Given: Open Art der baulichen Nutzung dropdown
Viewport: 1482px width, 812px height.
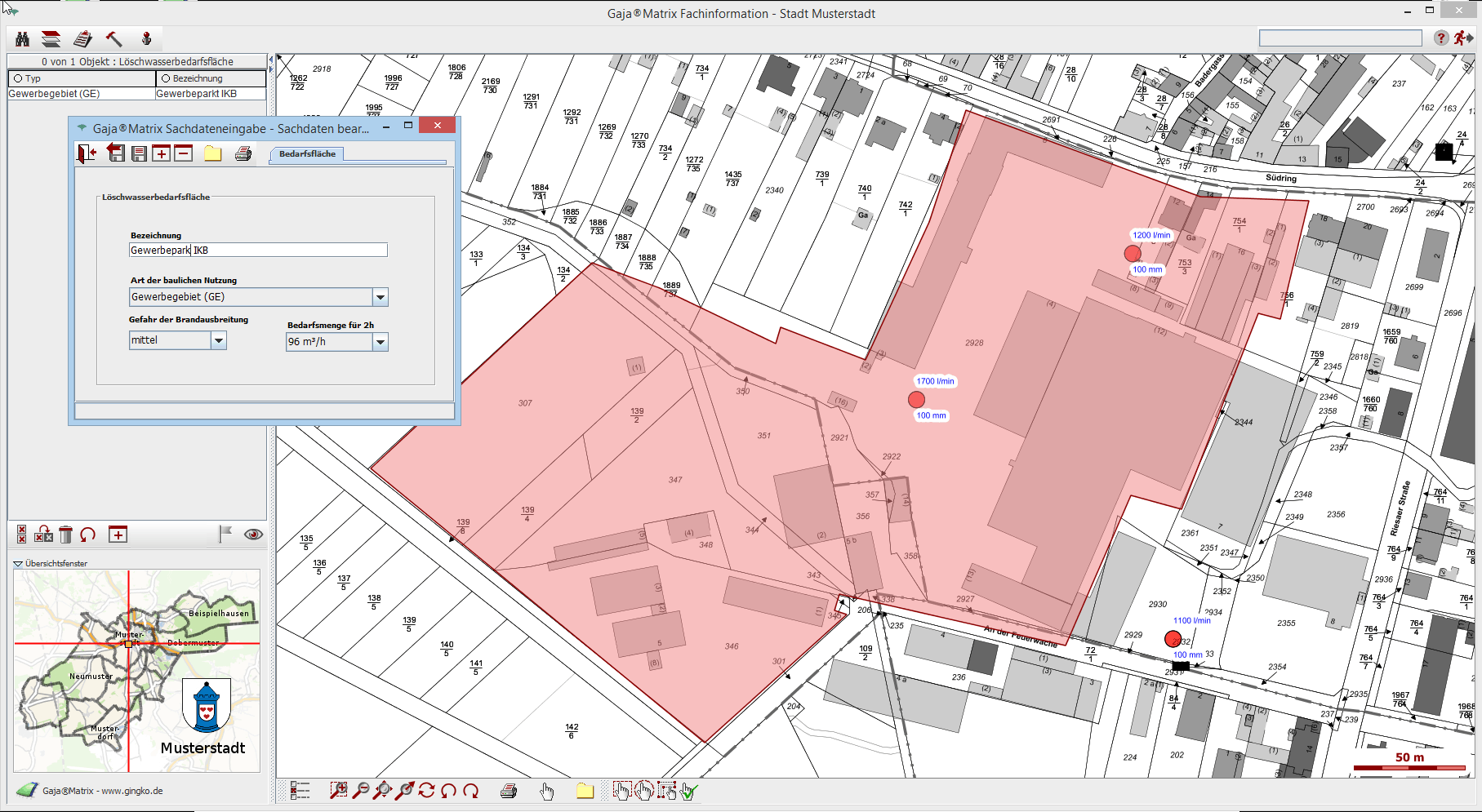Looking at the screenshot, I should coord(380,297).
